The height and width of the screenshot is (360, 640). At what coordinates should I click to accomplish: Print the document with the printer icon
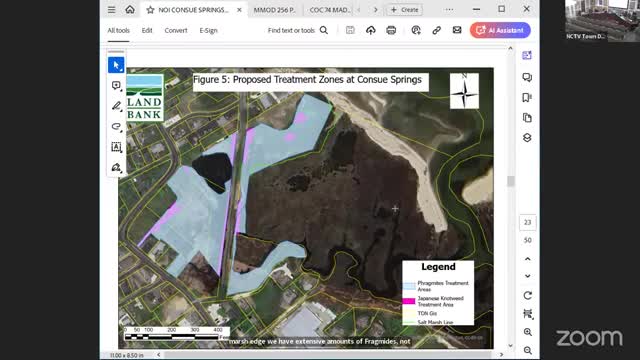391,30
